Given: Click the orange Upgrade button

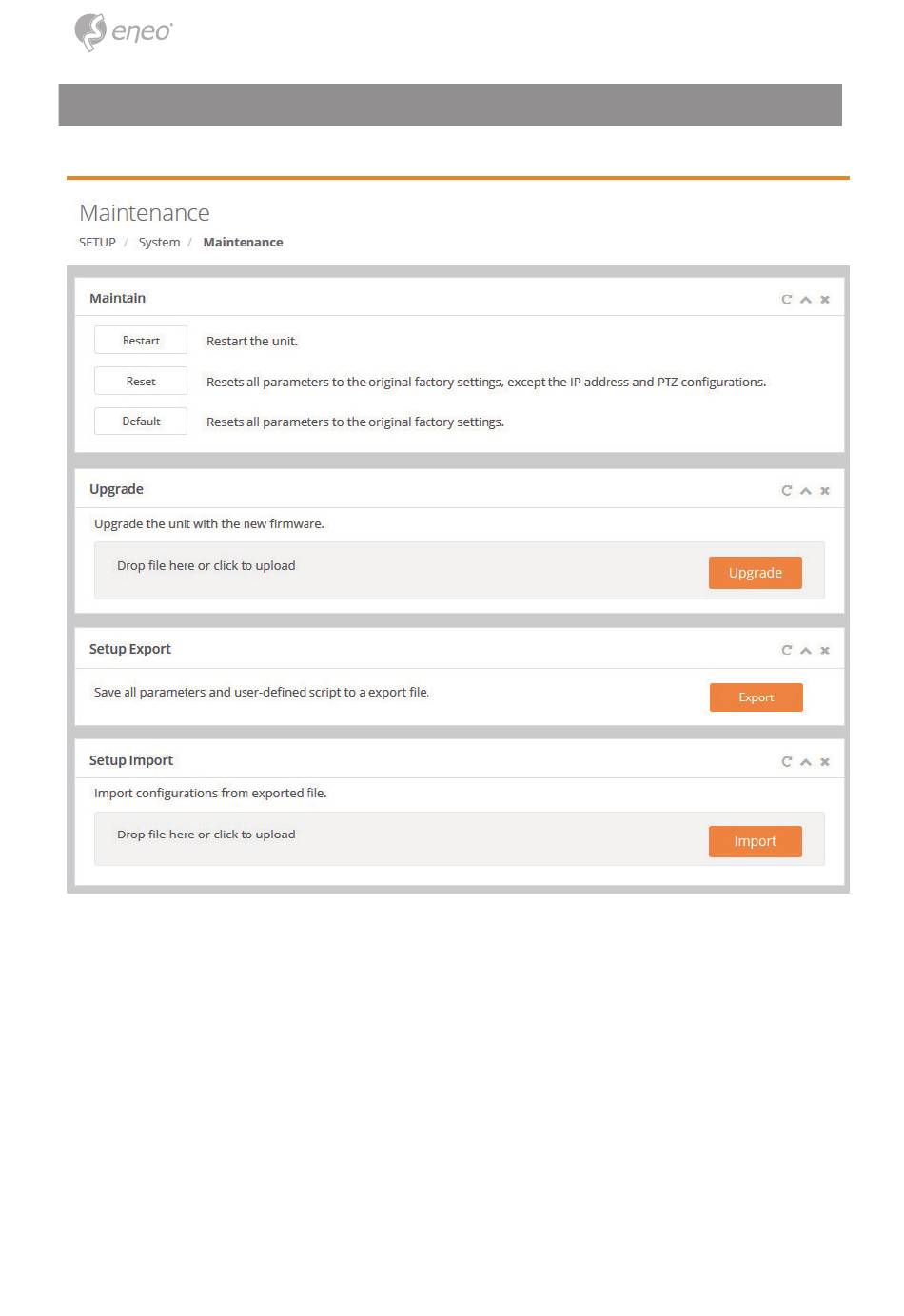Looking at the screenshot, I should [x=756, y=573].
